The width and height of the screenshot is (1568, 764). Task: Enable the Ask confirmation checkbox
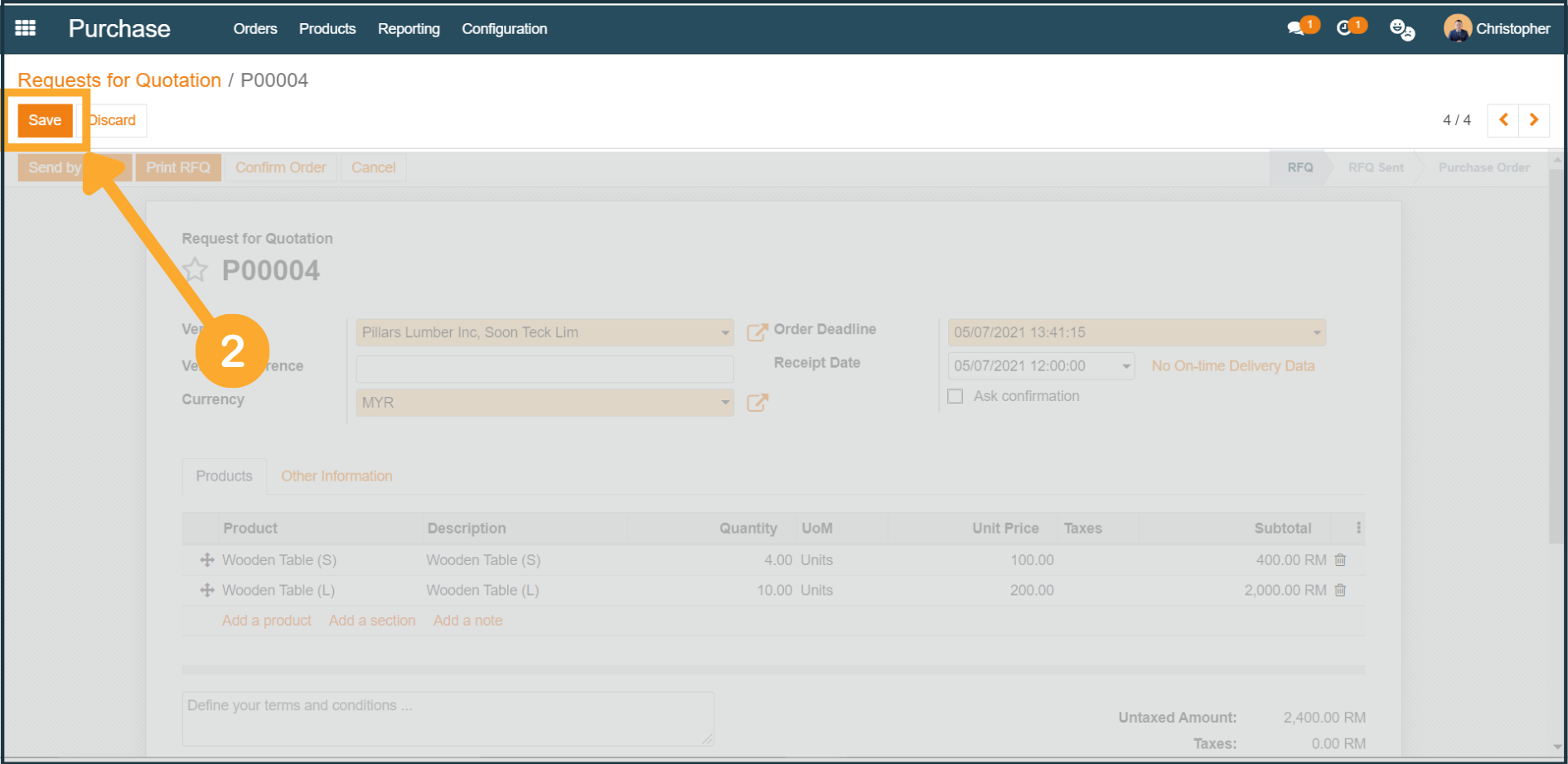point(956,396)
